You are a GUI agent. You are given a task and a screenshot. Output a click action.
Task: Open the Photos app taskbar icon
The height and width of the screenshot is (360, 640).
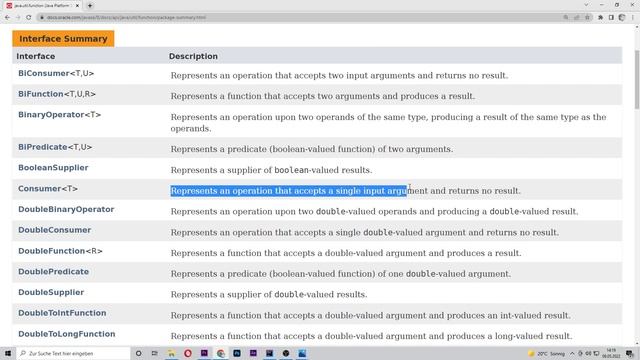pos(302,353)
